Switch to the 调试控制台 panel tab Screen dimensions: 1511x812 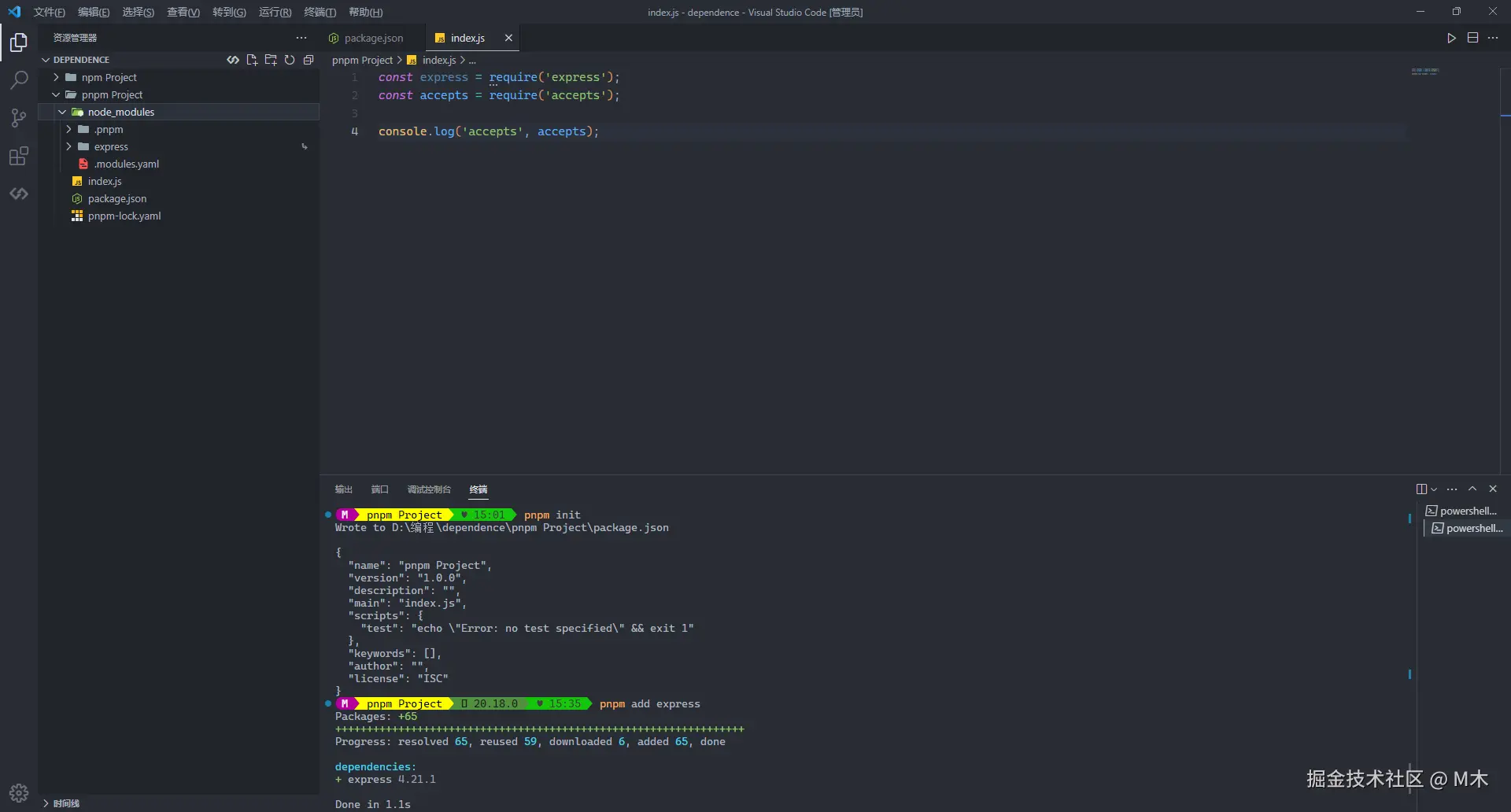click(429, 489)
